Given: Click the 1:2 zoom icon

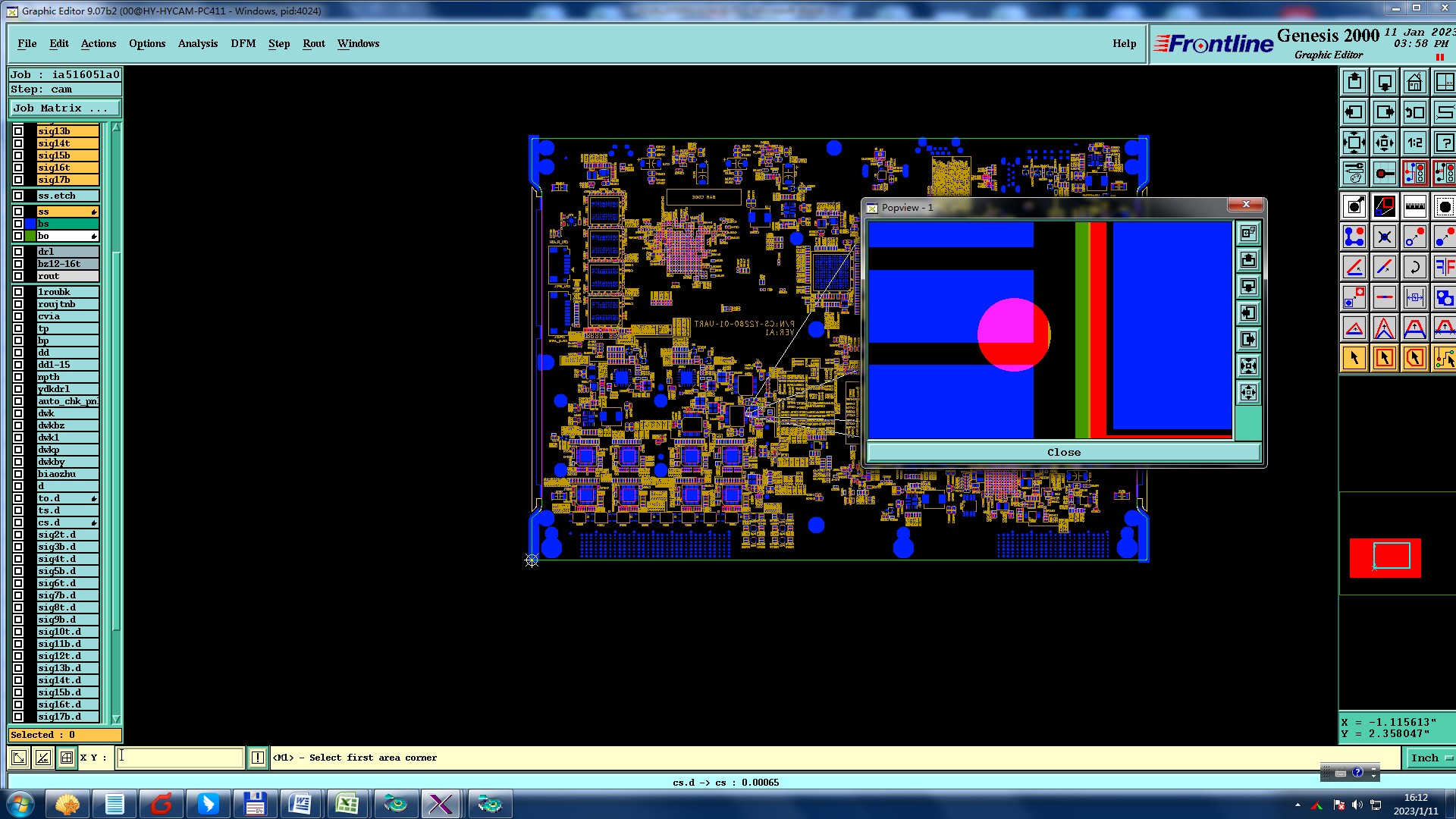Looking at the screenshot, I should point(1414,143).
